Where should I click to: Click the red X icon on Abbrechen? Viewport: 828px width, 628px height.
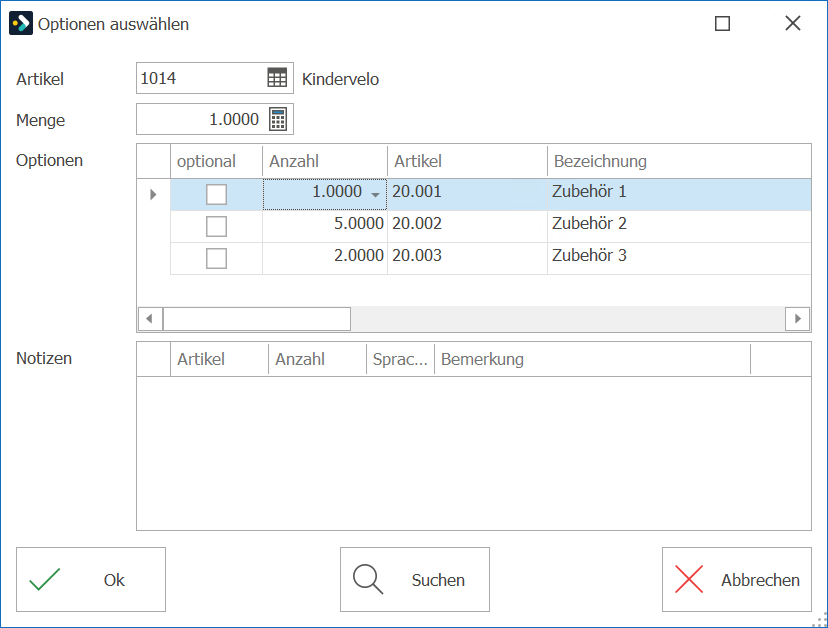click(689, 579)
